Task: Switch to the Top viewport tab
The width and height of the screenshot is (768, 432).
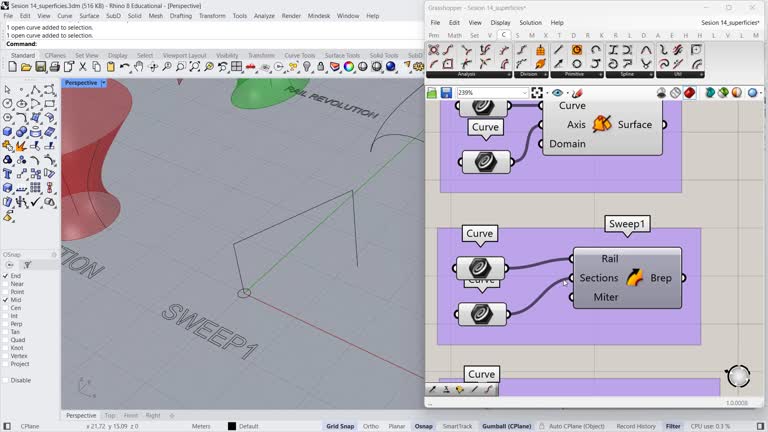Action: 110,415
